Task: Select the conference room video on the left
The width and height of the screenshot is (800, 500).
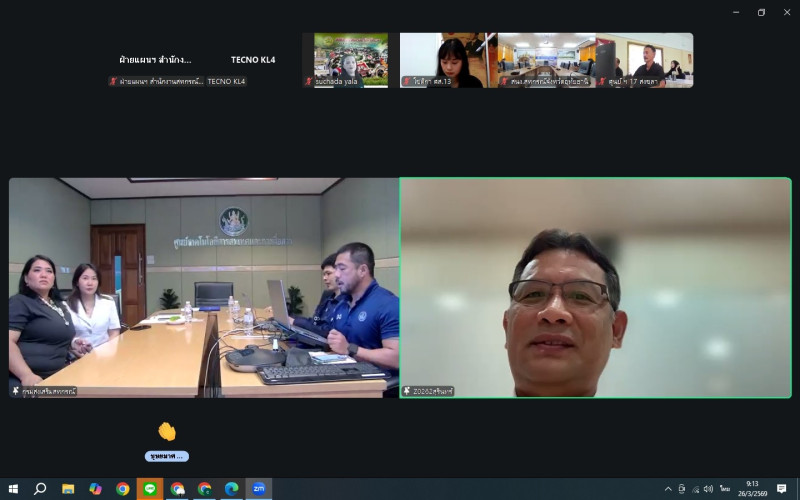Action: point(204,288)
